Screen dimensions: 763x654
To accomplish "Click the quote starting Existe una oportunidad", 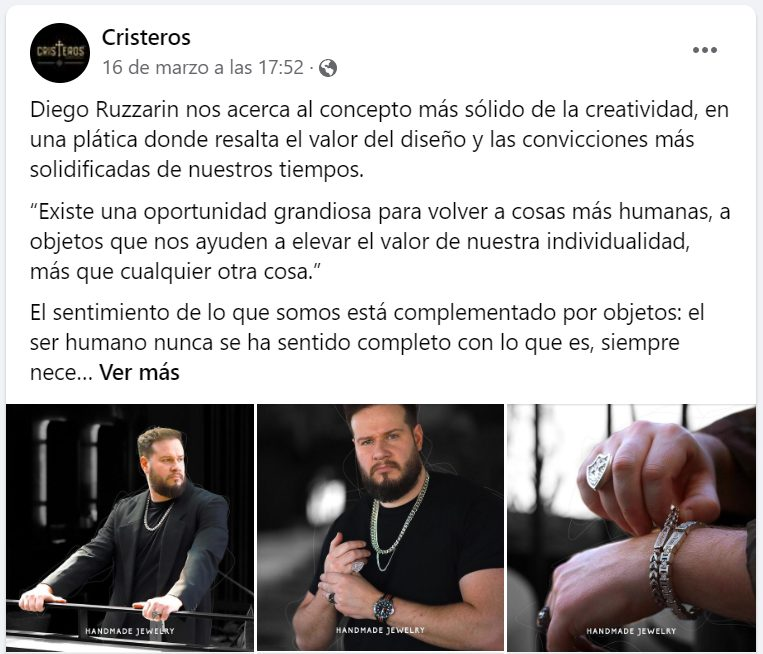I will tap(380, 242).
